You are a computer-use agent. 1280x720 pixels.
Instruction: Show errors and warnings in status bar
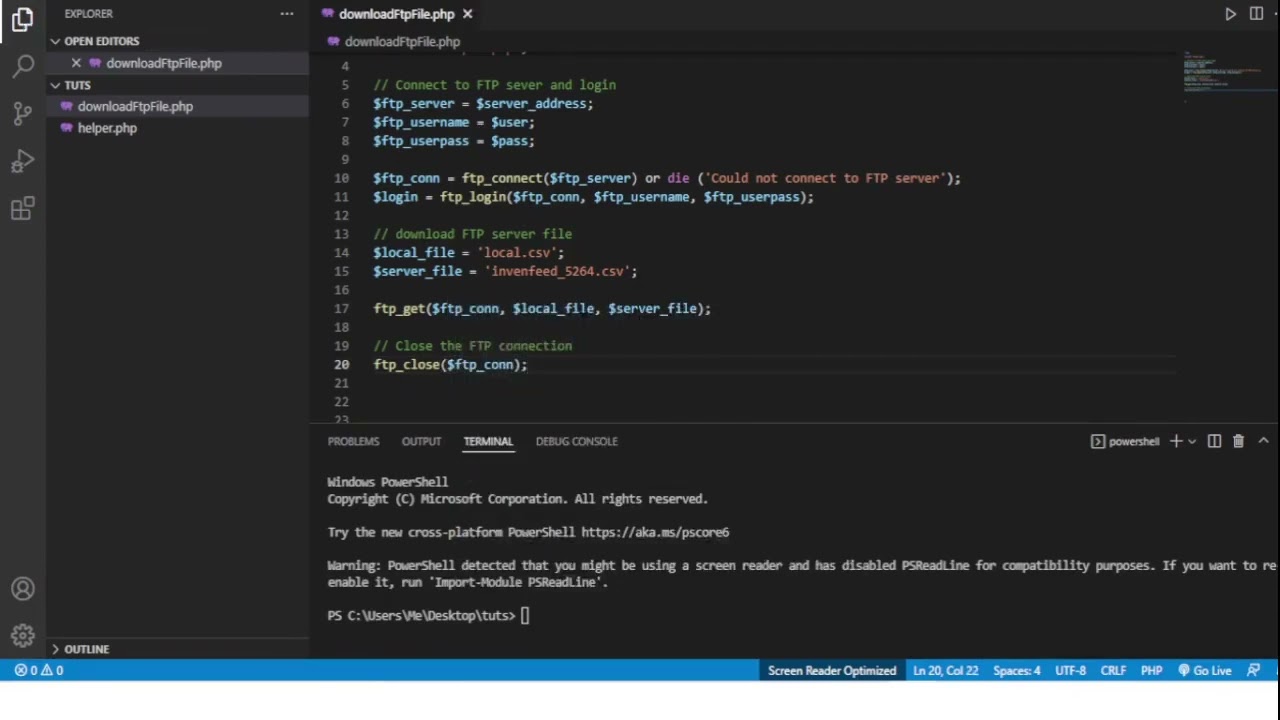[39, 670]
